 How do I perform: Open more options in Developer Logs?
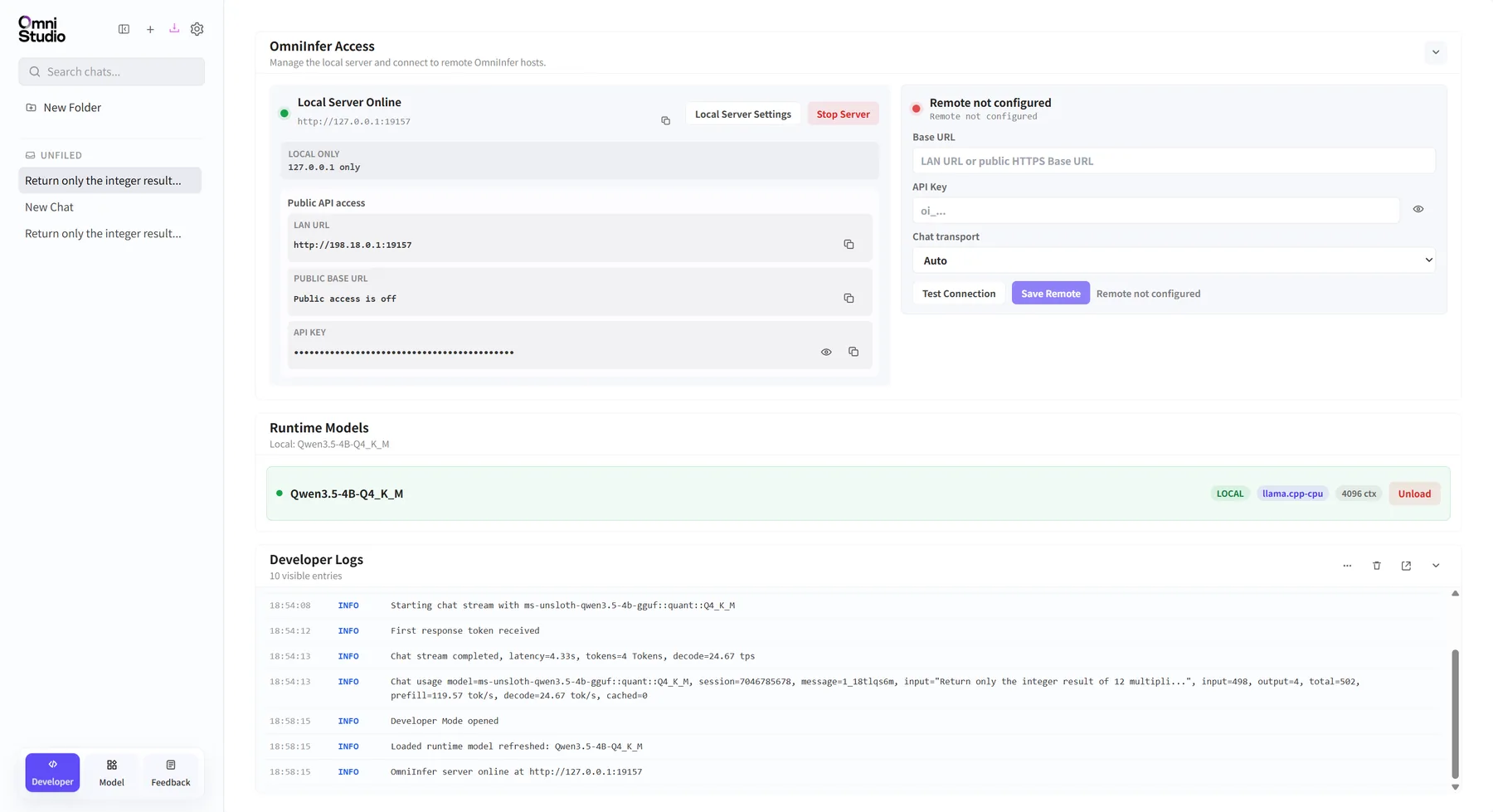[x=1347, y=566]
